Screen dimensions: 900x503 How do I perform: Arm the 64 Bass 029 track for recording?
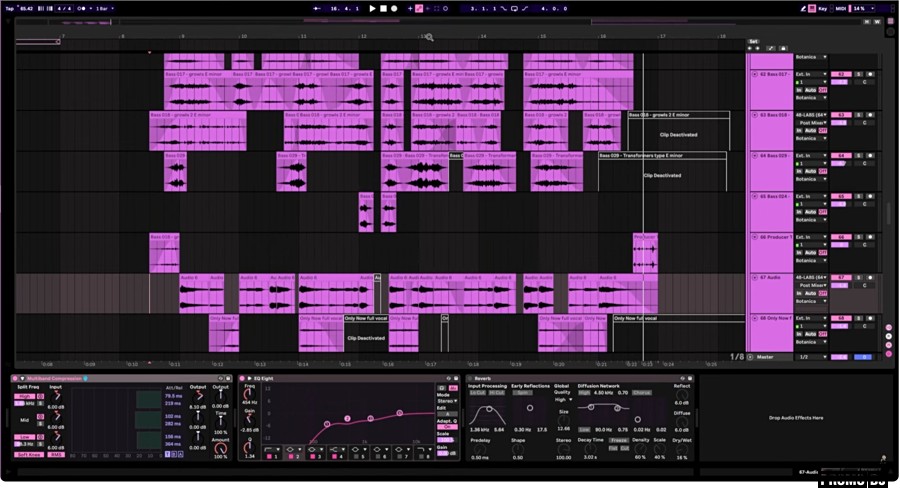(870, 156)
